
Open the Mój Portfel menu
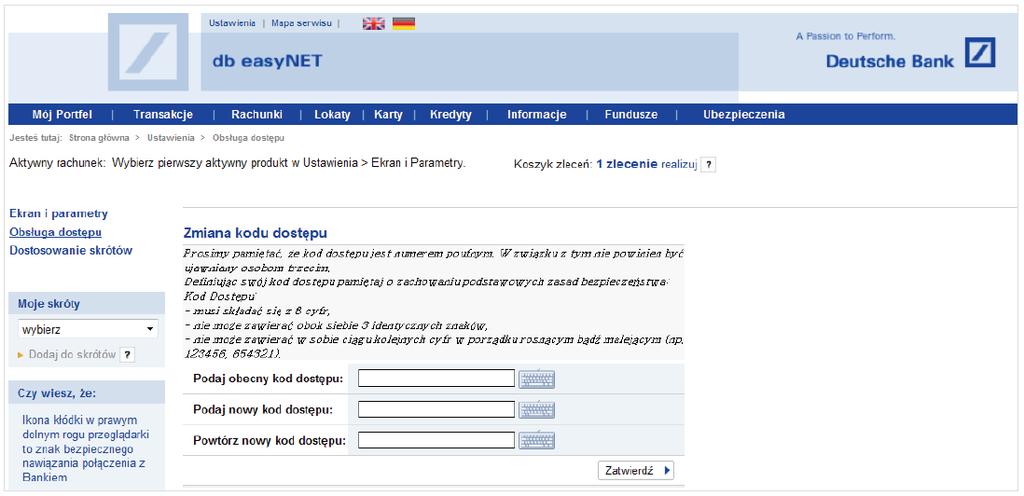(62, 115)
